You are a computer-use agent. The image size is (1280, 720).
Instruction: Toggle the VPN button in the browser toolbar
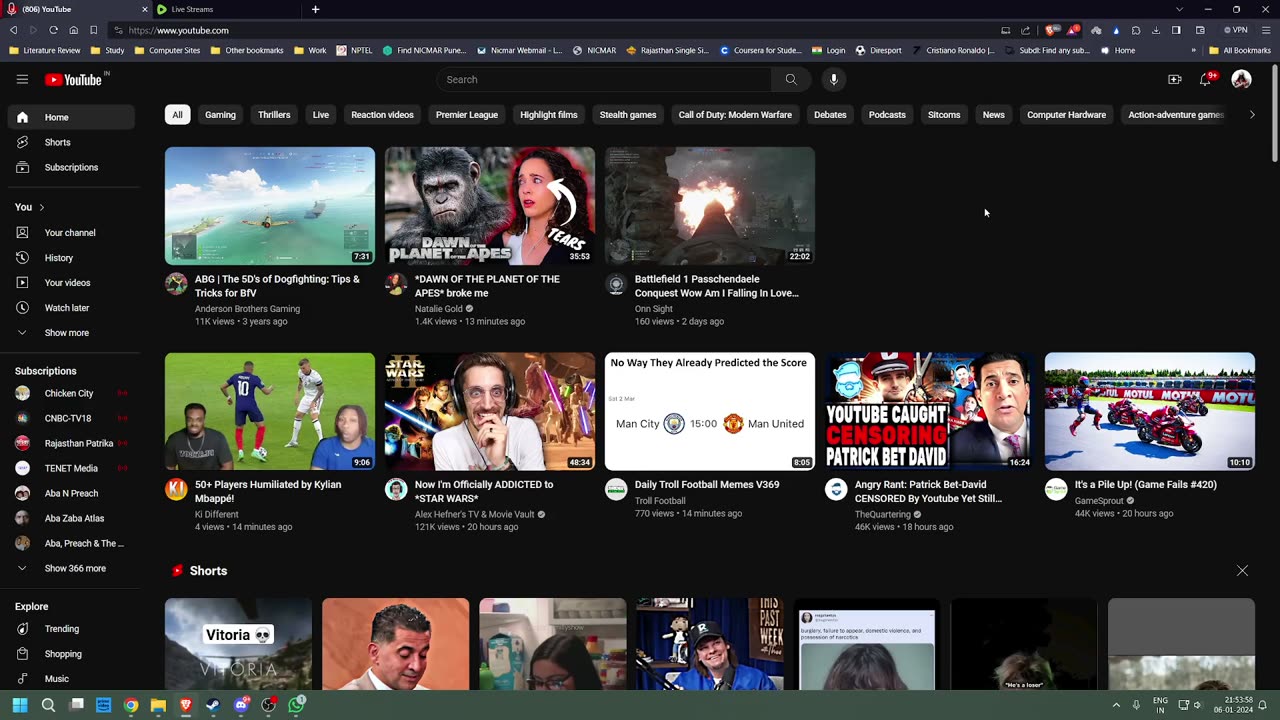[1236, 30]
